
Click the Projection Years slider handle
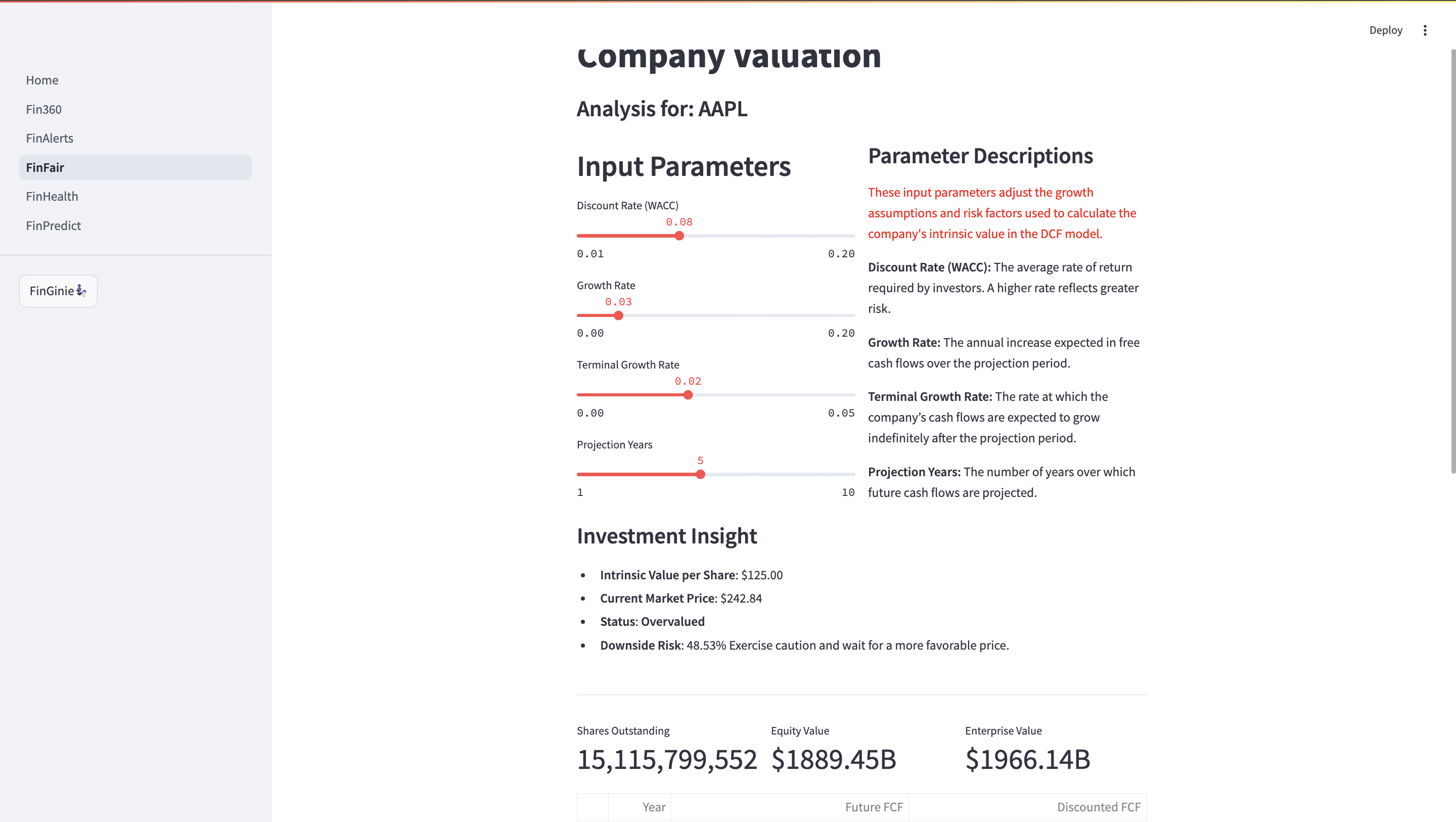click(700, 474)
